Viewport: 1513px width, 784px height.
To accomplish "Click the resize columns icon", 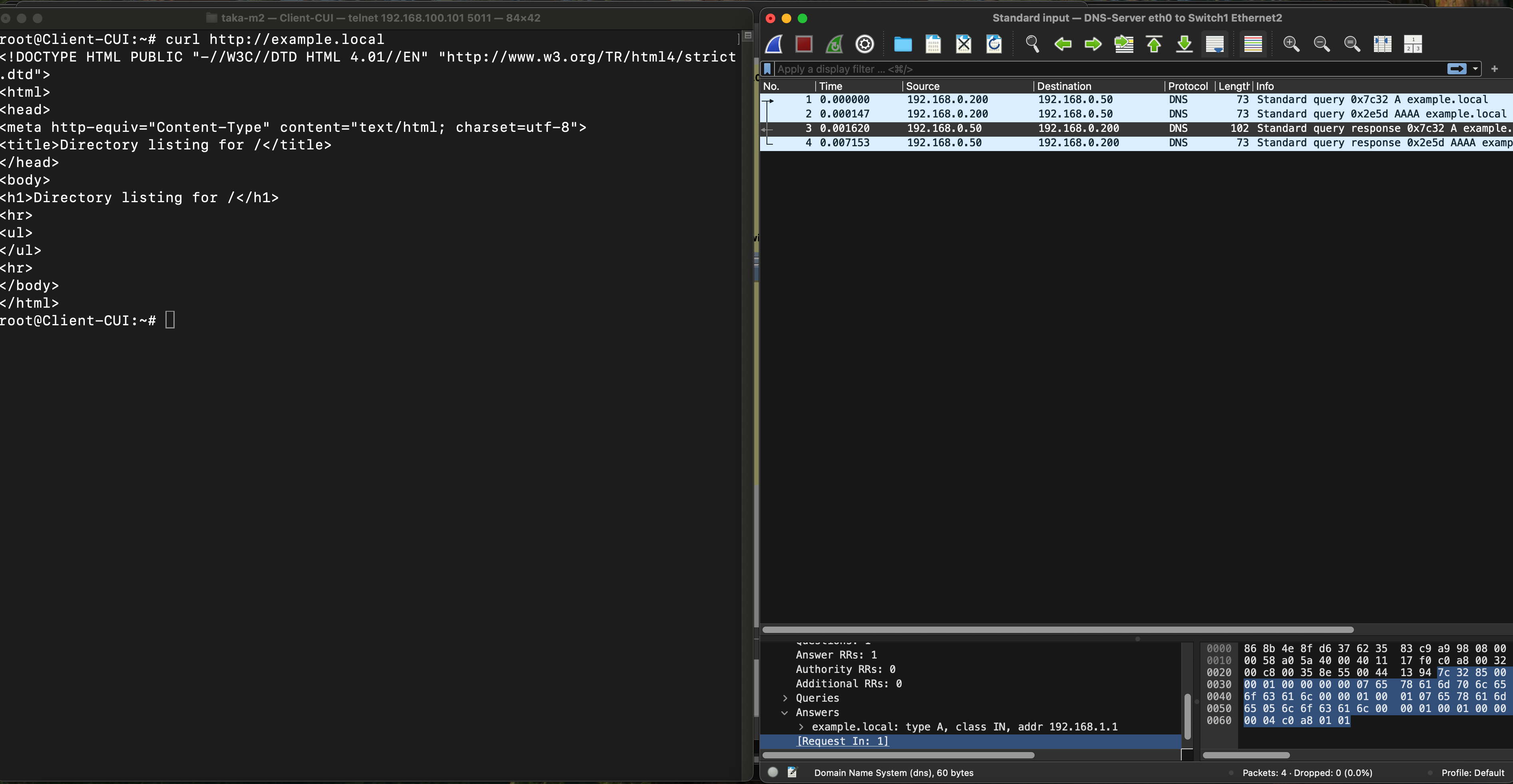I will [1382, 44].
